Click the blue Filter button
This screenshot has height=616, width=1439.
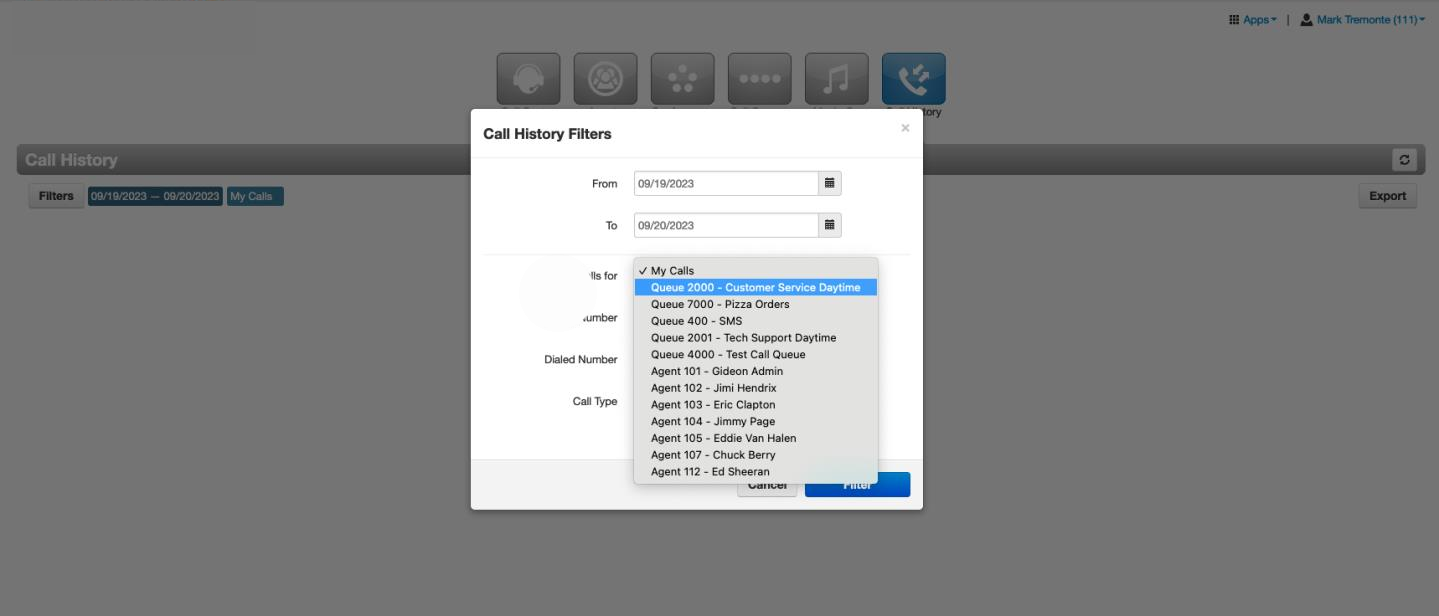(x=857, y=485)
